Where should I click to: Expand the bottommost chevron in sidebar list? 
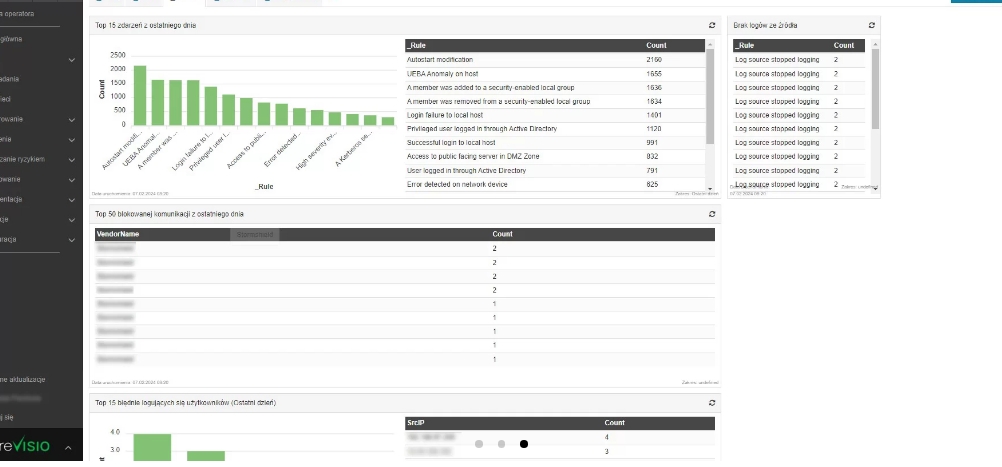[71, 239]
